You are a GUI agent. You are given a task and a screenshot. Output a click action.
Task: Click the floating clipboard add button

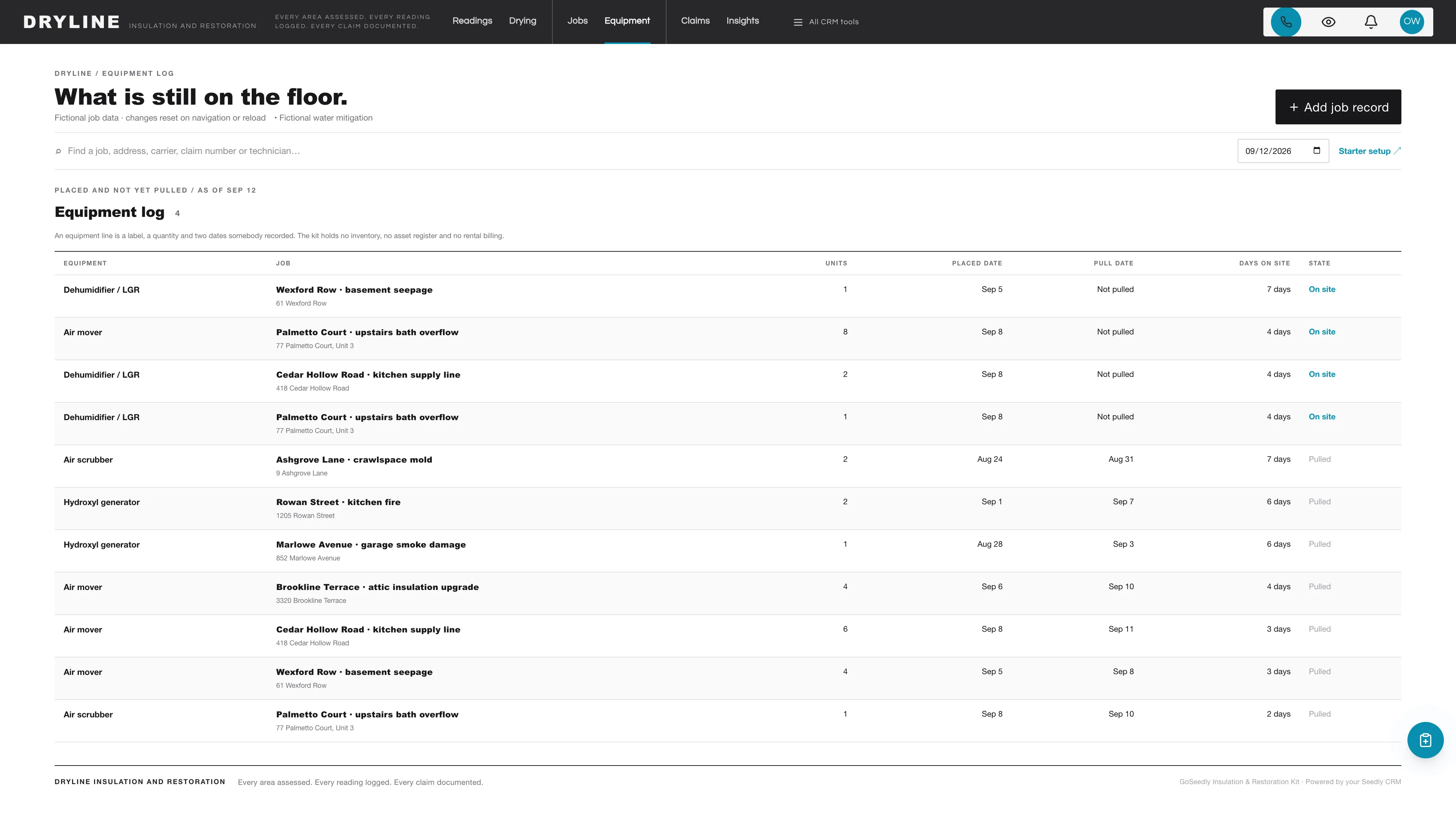(x=1425, y=740)
